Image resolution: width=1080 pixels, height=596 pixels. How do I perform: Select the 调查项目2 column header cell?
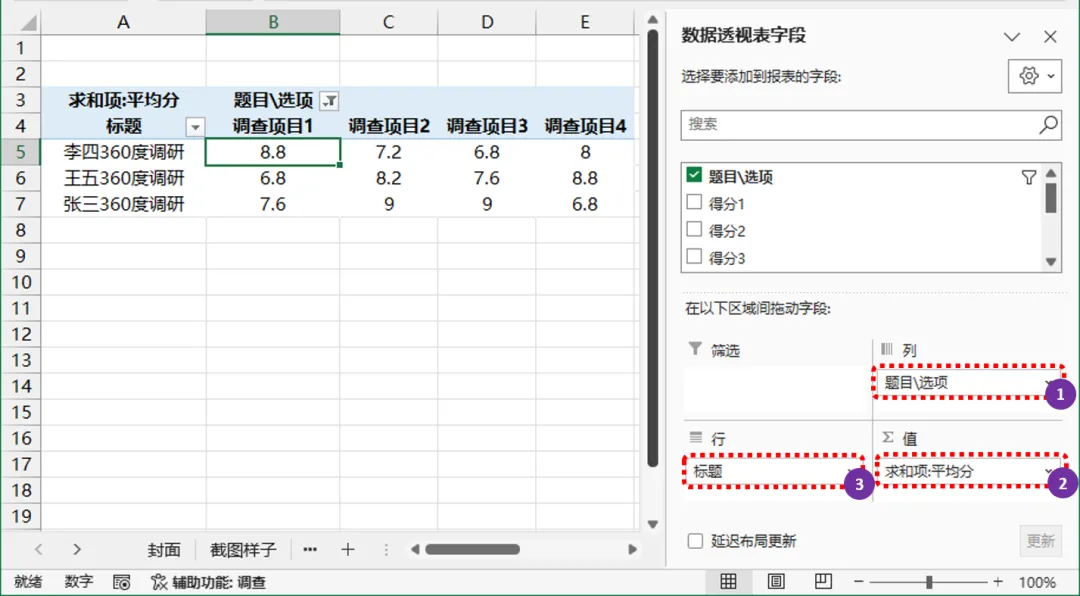388,126
